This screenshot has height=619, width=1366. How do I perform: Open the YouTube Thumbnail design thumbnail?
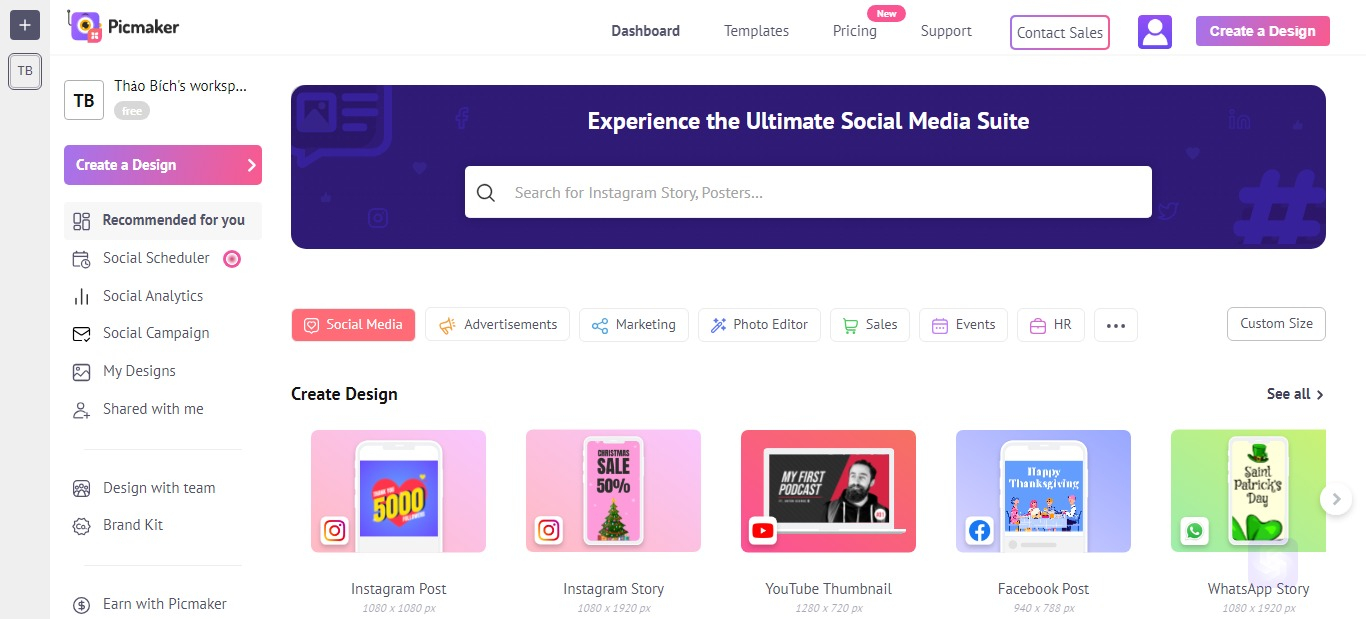point(828,491)
